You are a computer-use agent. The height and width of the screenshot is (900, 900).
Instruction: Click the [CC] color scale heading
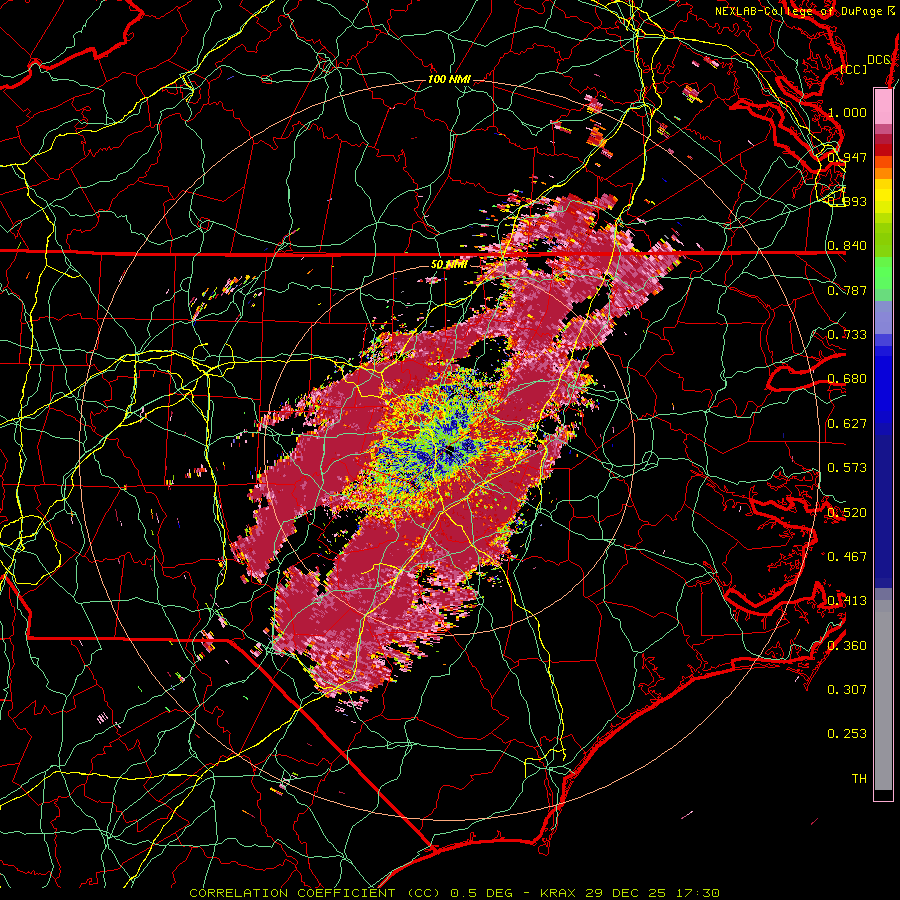854,69
